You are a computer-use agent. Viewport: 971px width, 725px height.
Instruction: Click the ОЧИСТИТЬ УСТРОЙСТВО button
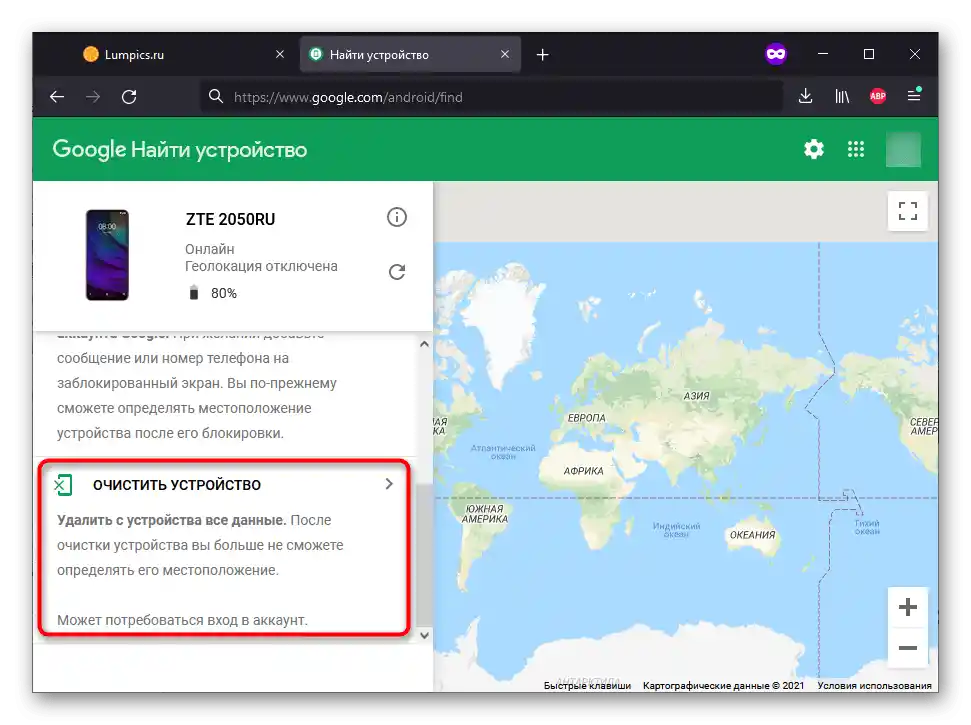pyautogui.click(x=224, y=484)
